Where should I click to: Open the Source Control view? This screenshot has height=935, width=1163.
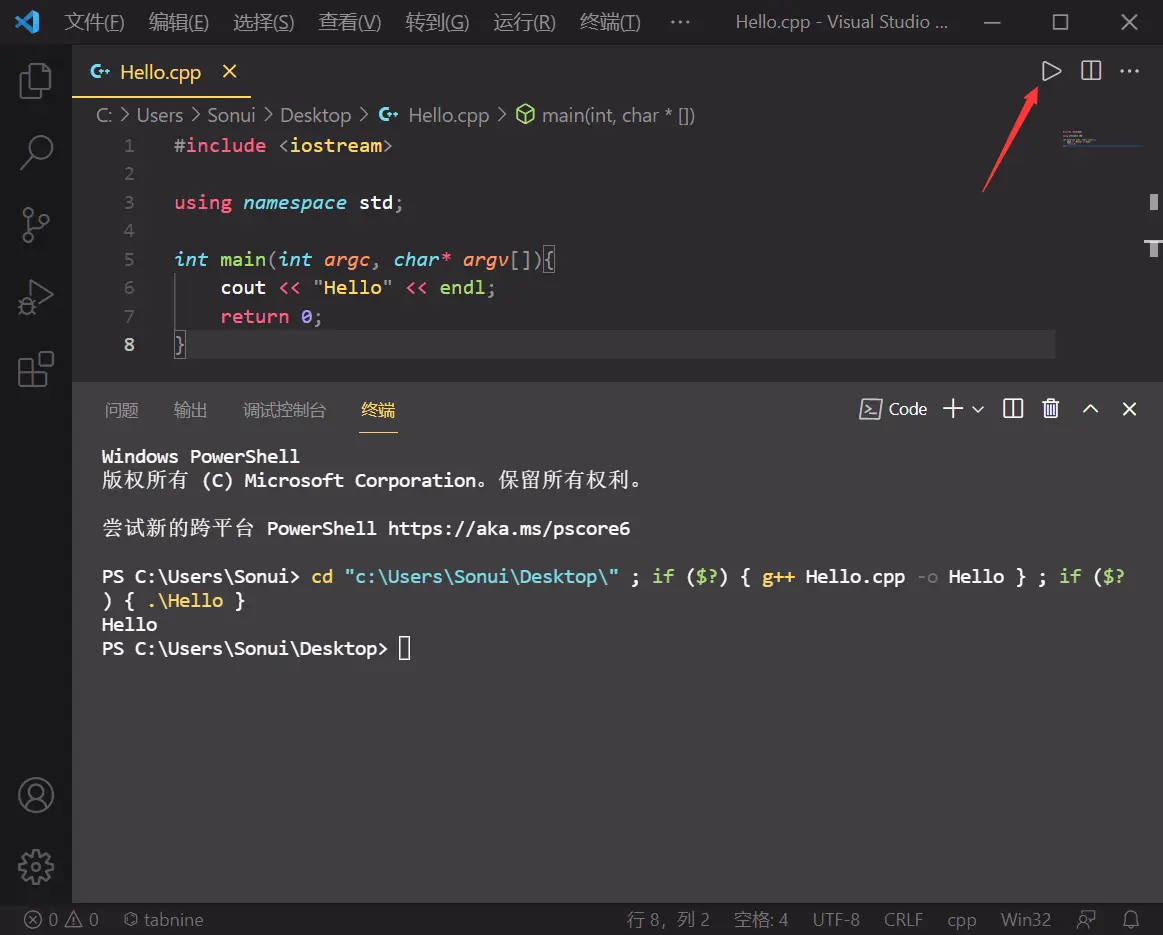(x=36, y=225)
